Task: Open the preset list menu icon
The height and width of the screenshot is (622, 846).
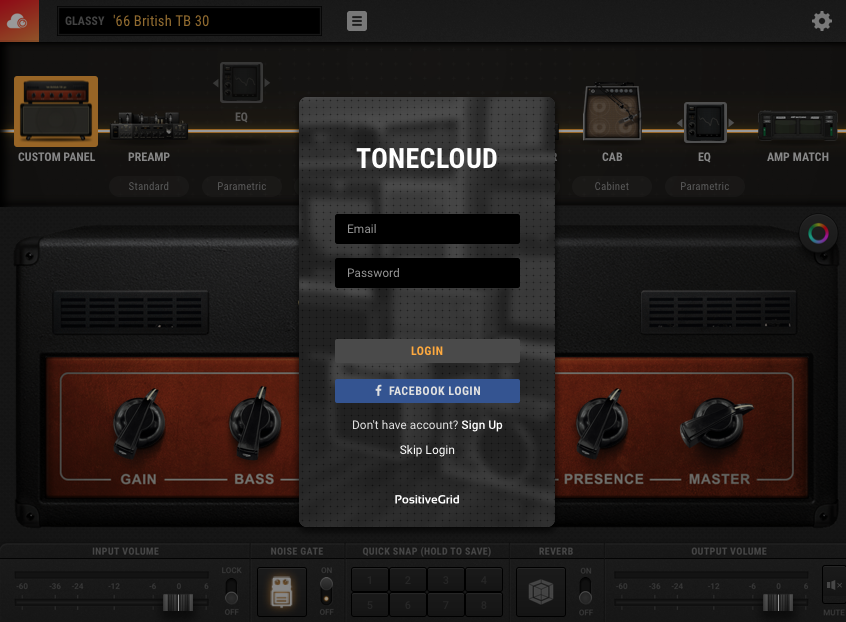Action: click(357, 21)
